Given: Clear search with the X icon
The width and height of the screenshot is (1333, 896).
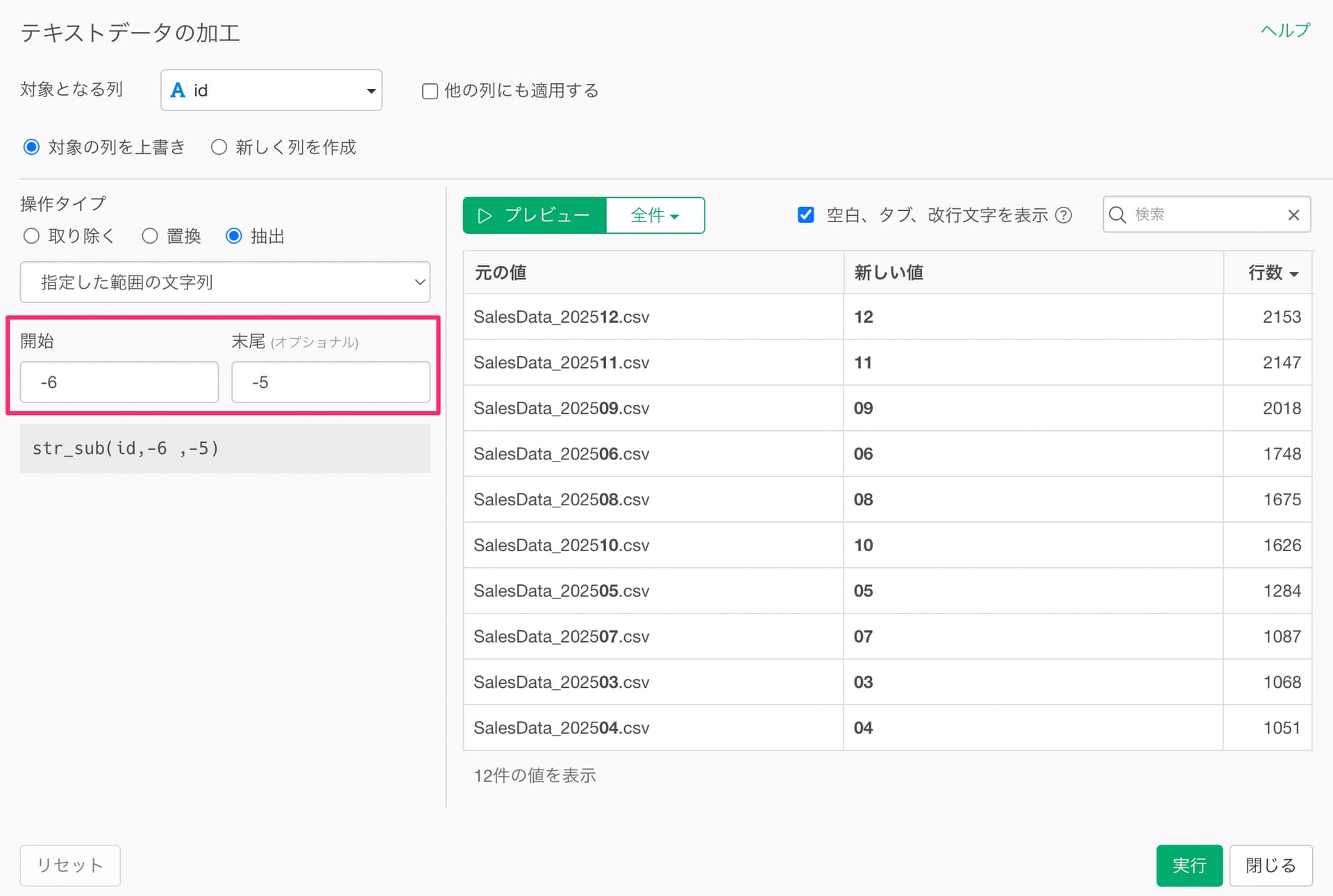Looking at the screenshot, I should (1293, 214).
